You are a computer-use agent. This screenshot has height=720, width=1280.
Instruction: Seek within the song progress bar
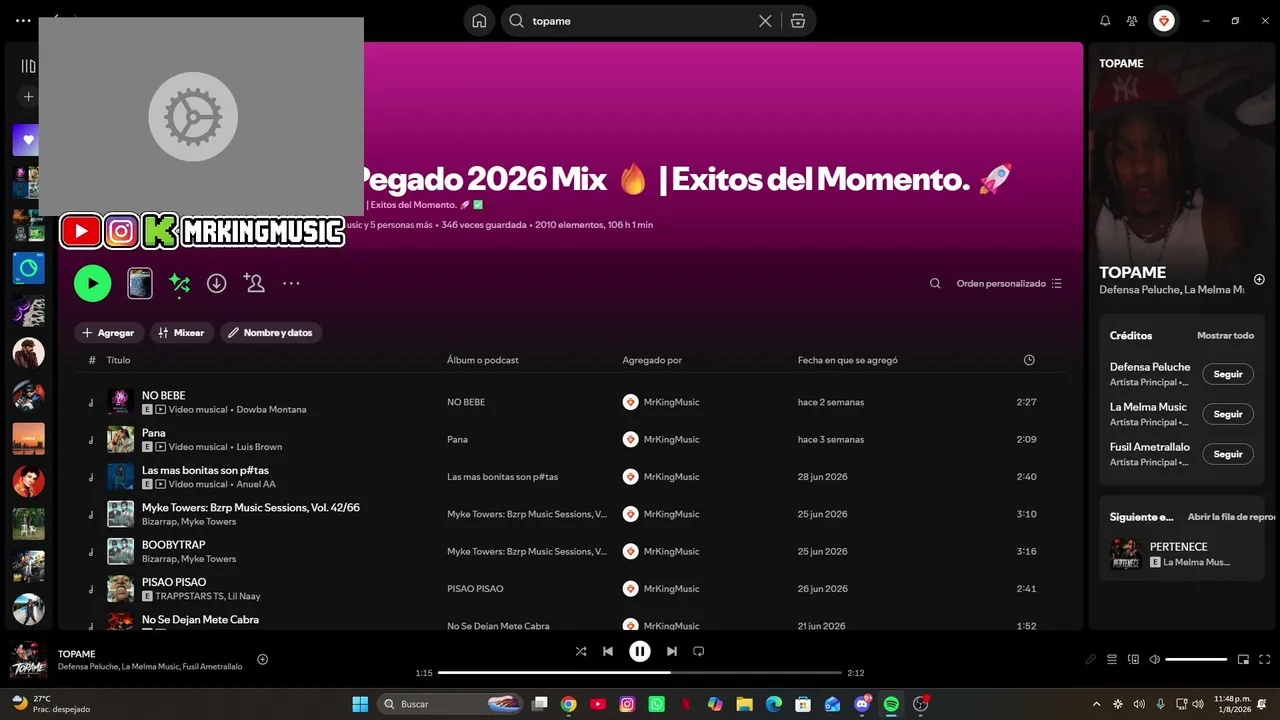click(640, 673)
